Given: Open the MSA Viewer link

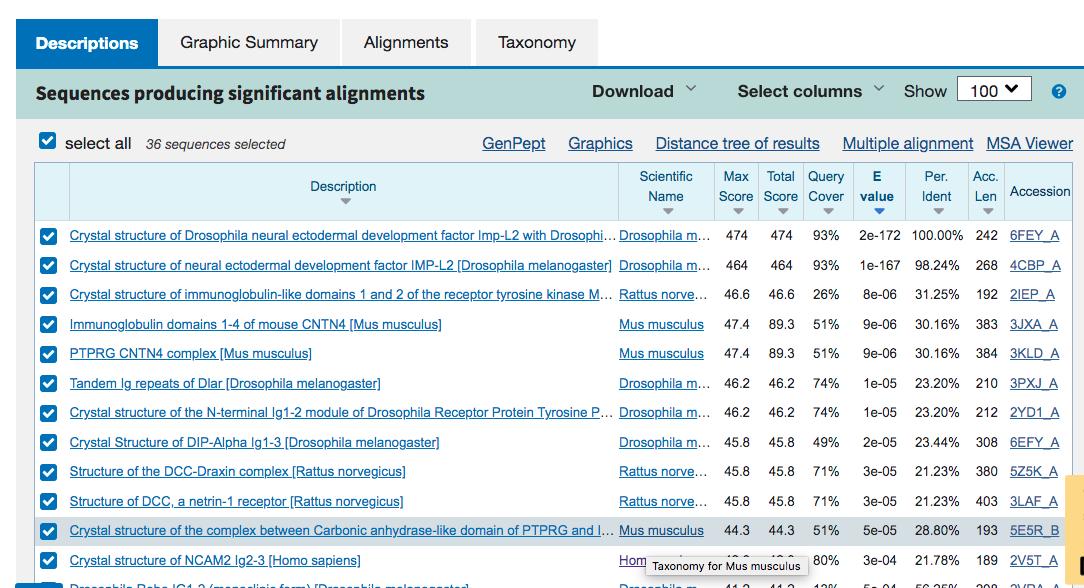Looking at the screenshot, I should (x=1029, y=144).
